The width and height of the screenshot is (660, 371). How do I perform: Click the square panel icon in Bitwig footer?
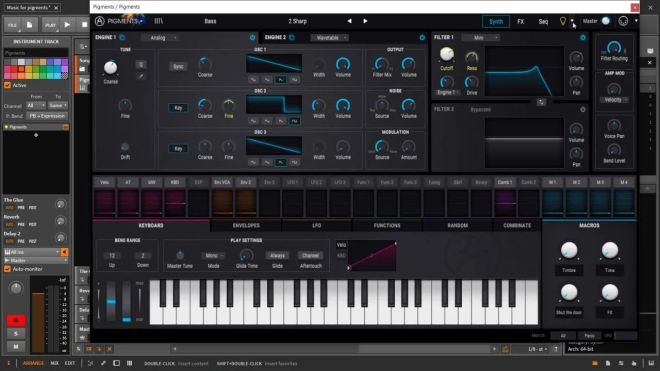[117, 363]
